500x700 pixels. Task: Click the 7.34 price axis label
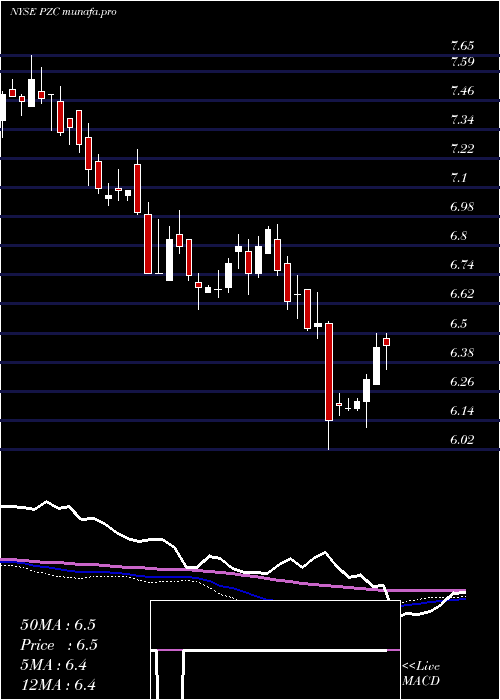tap(462, 120)
